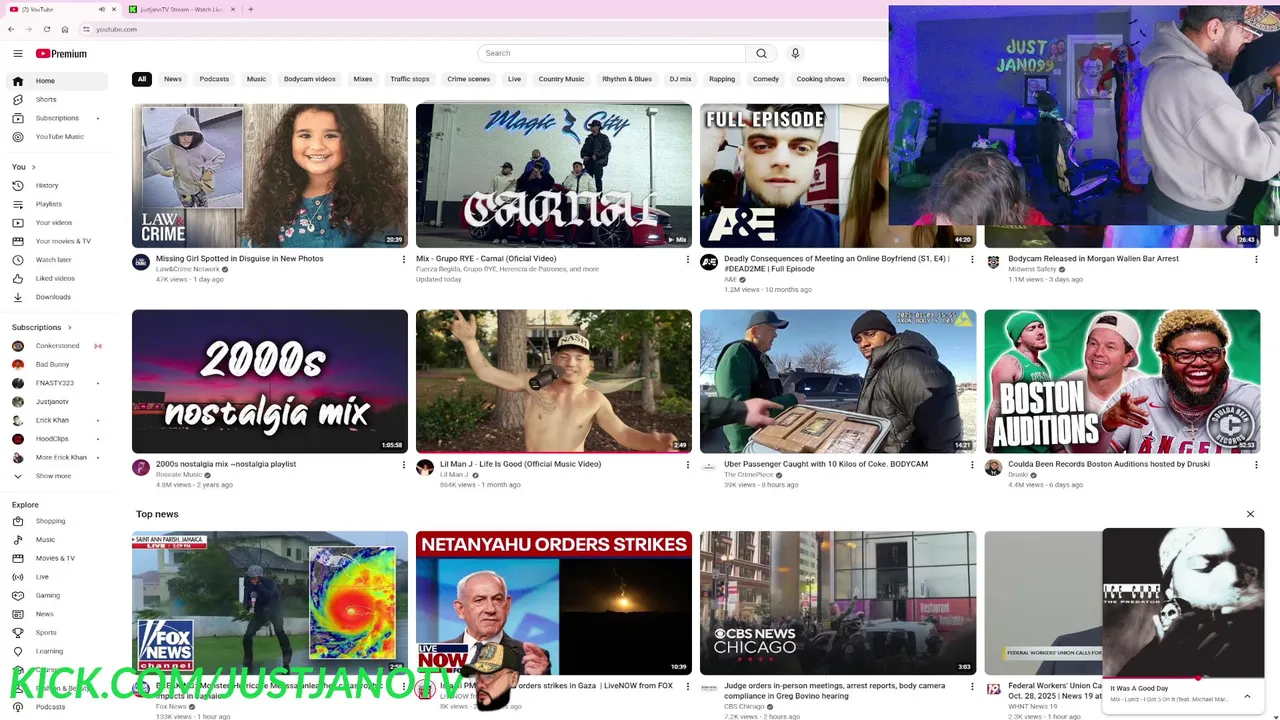Open Liked videos in the sidebar

(55, 278)
